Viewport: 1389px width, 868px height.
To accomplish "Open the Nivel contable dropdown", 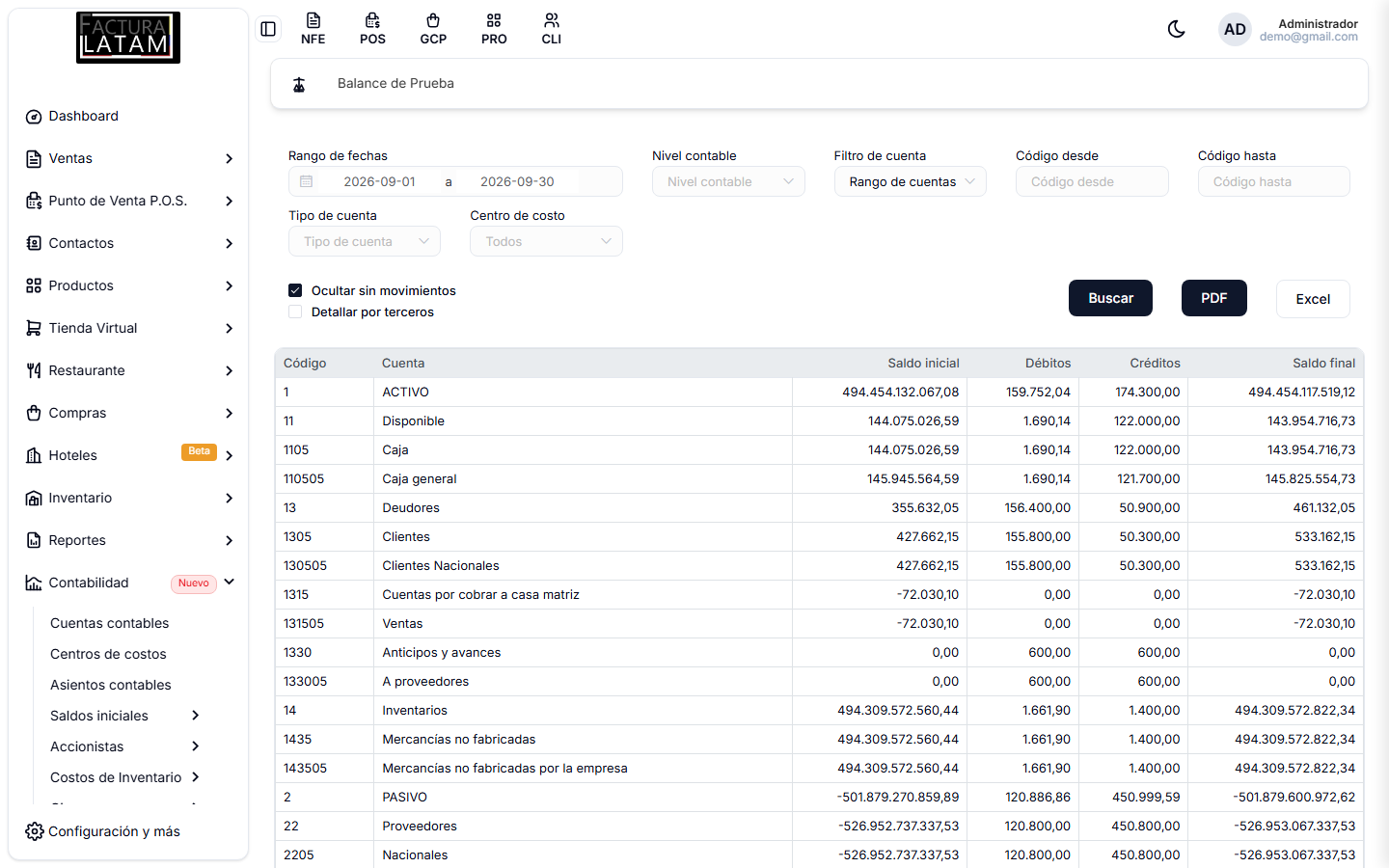I will [x=728, y=181].
